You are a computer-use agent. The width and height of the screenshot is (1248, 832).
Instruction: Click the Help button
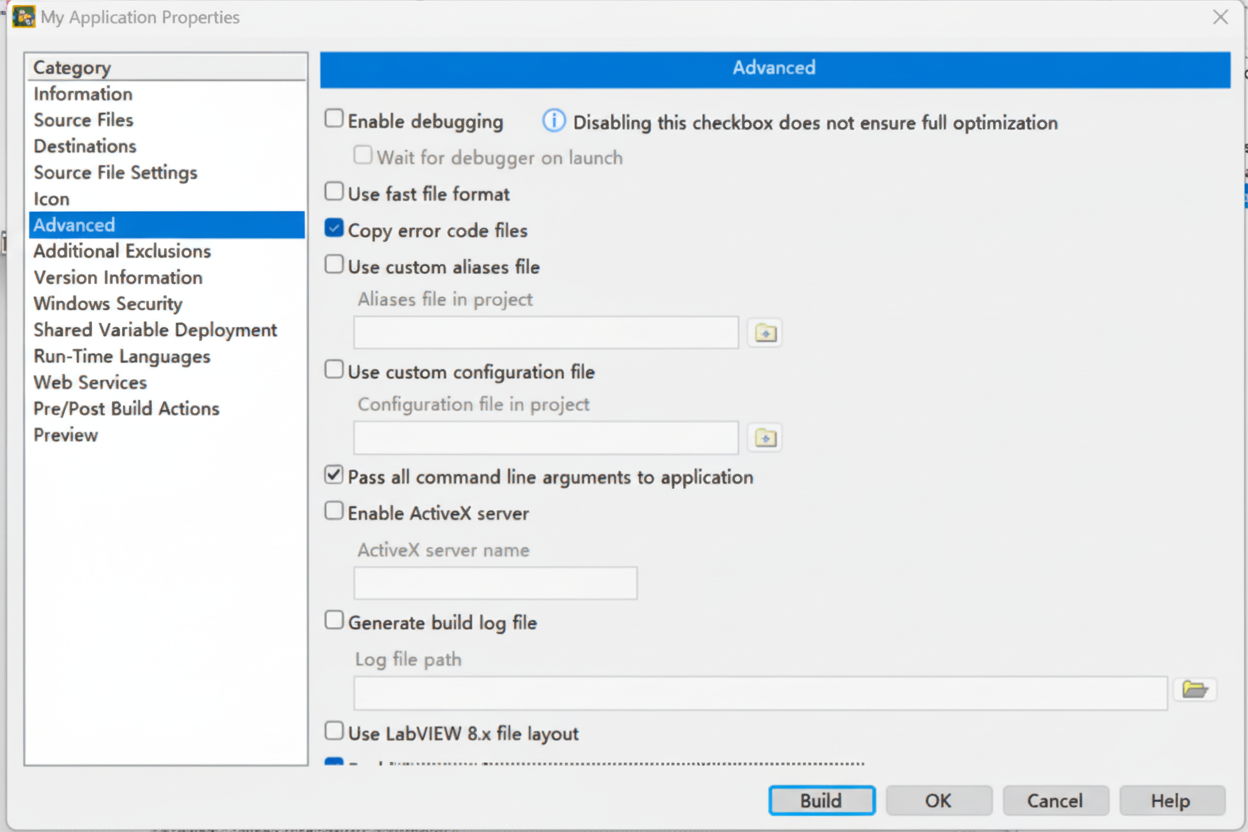tap(1171, 800)
